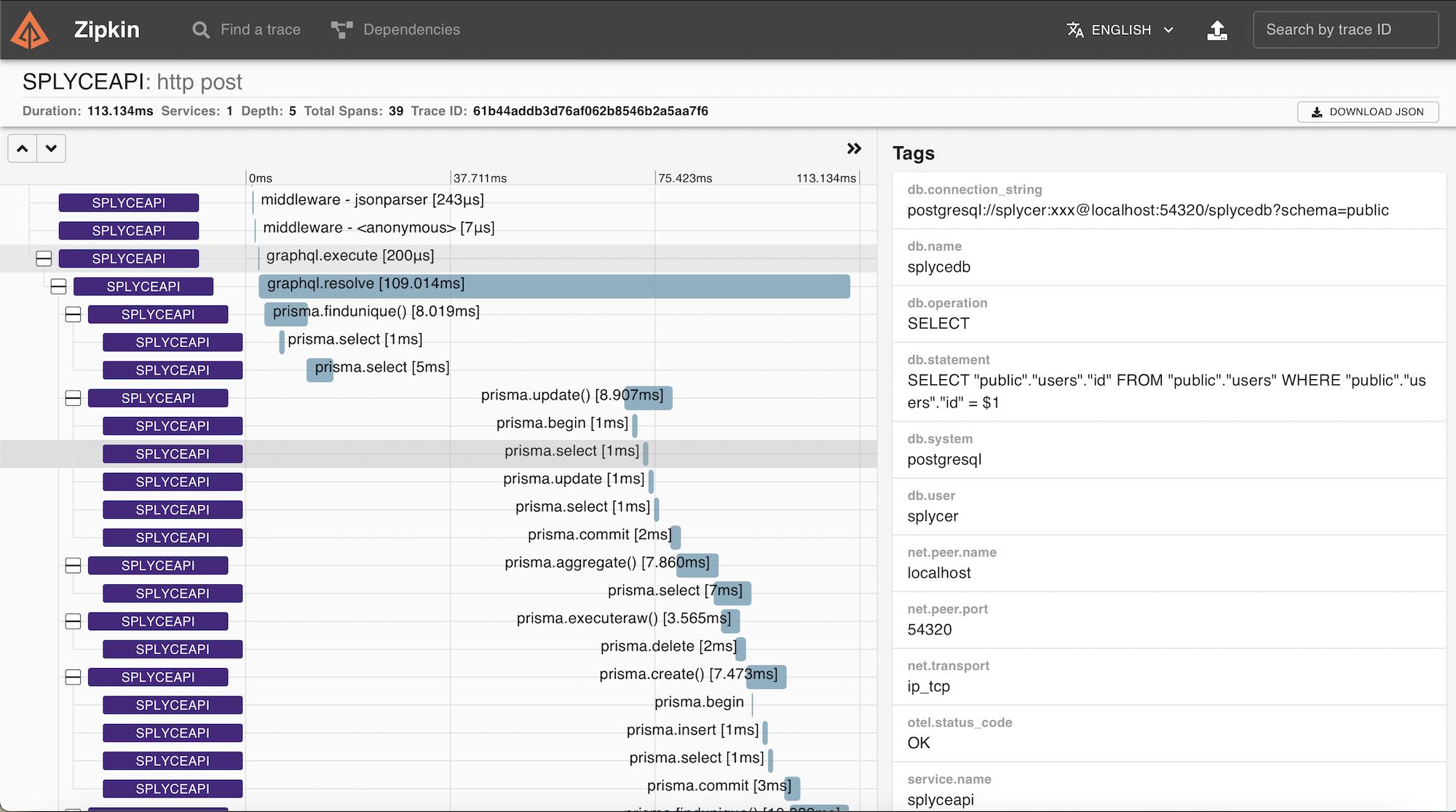The height and width of the screenshot is (812, 1456).
Task: Select the prisma.commit [2ms] span row
Action: coord(600,537)
